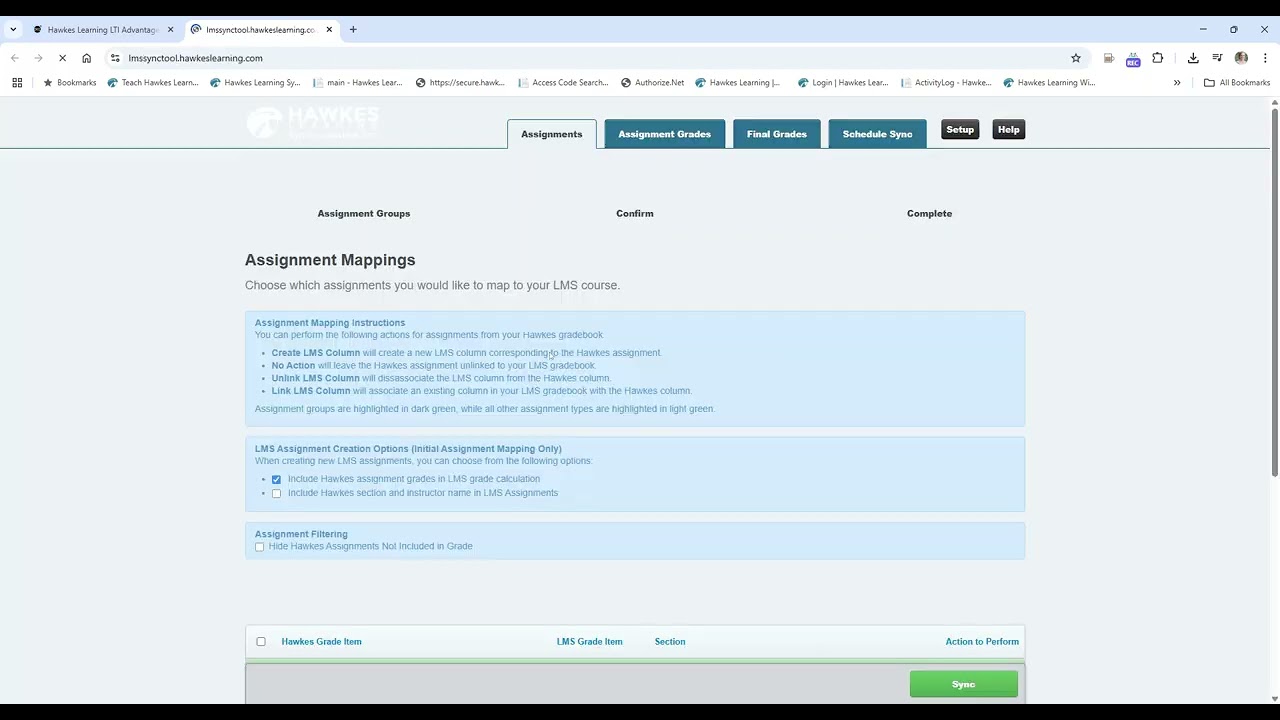Viewport: 1280px width, 720px height.
Task: Open the tab search dropdown arrow
Action: [x=13, y=30]
